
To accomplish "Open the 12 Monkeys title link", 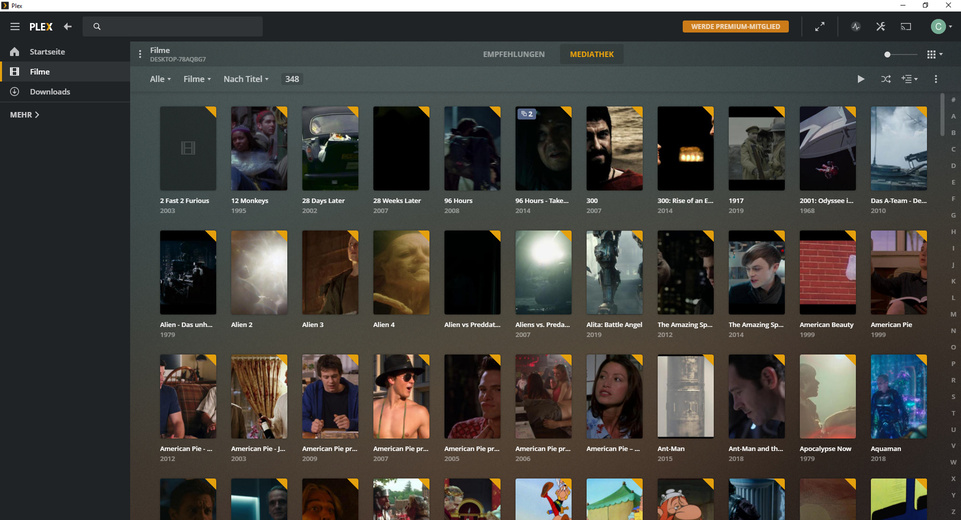I will click(x=249, y=201).
